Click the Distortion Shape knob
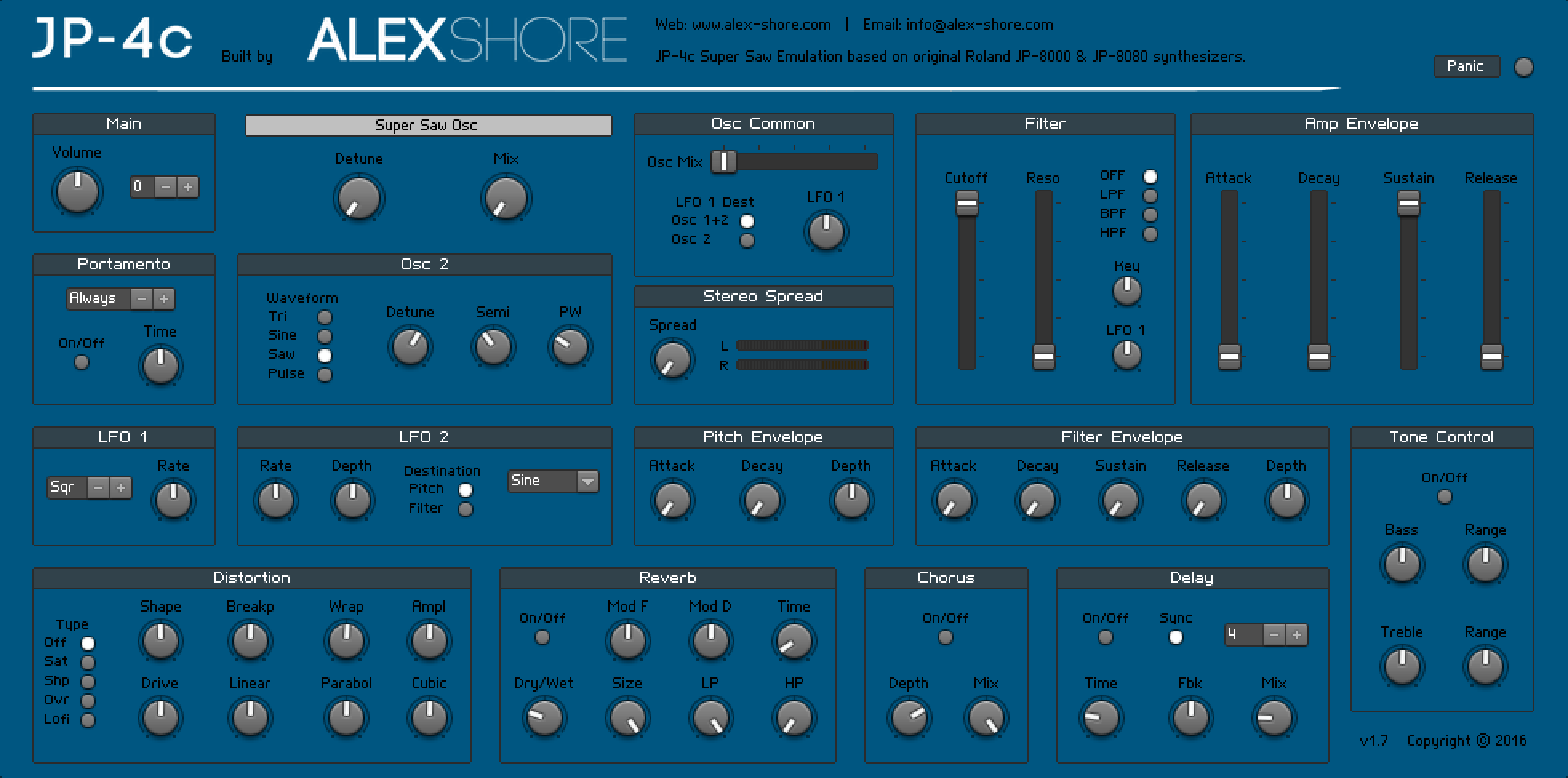The height and width of the screenshot is (778, 1568). 161,640
